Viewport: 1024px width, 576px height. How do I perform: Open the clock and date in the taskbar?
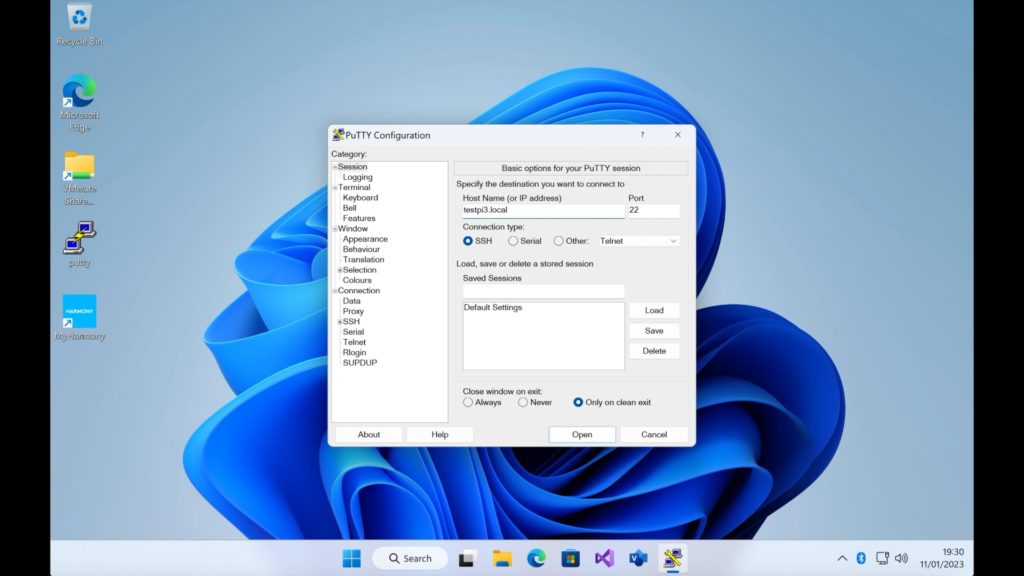coord(942,558)
